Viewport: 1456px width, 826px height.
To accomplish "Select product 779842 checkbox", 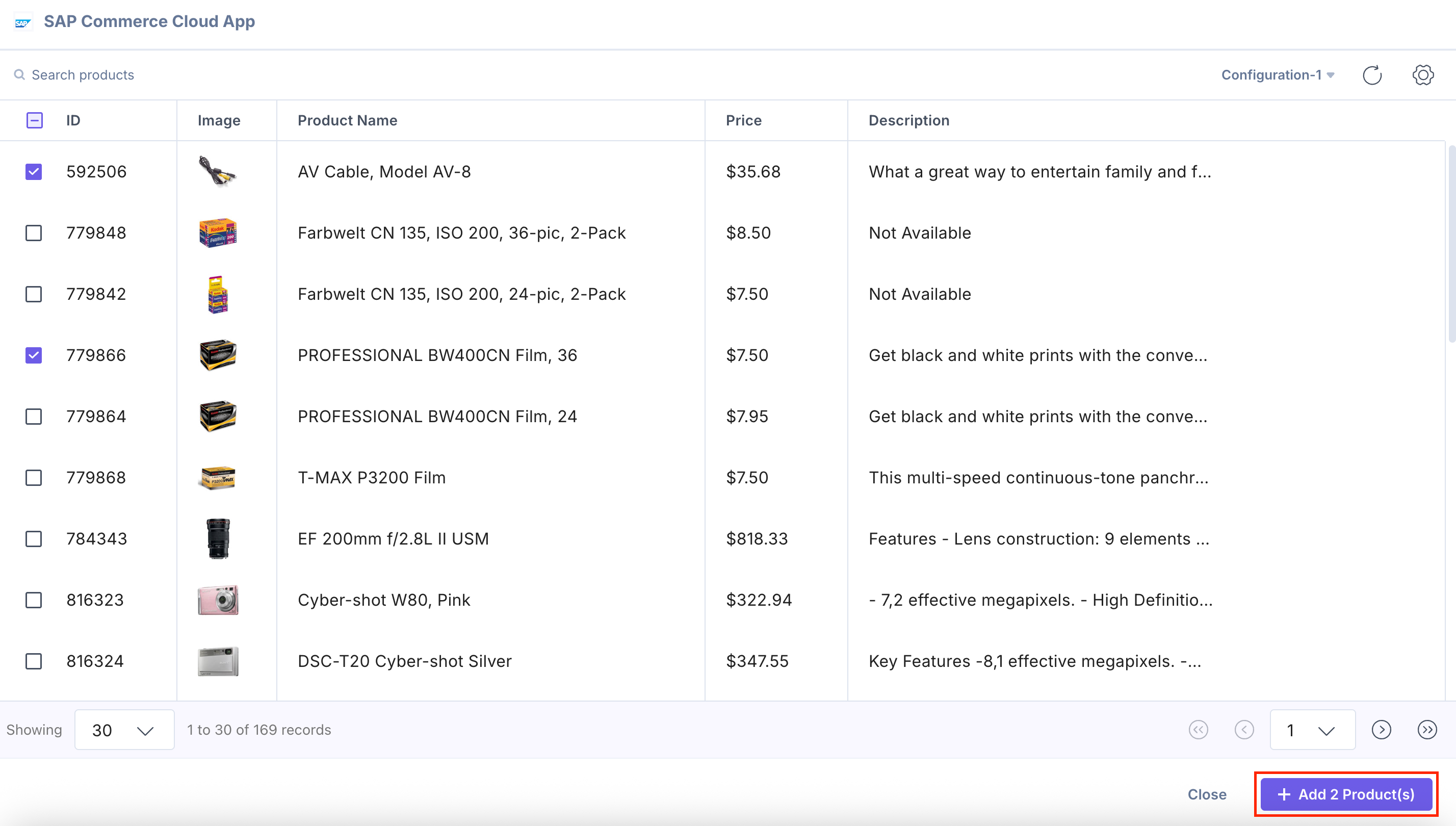I will click(34, 294).
